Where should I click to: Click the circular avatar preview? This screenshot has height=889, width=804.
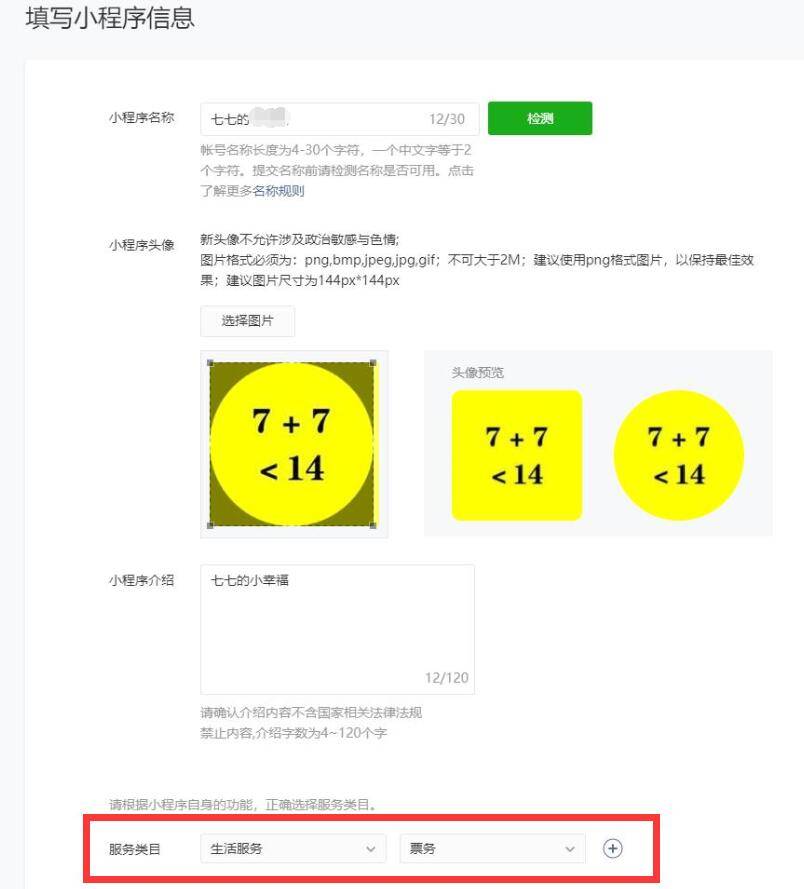(679, 455)
